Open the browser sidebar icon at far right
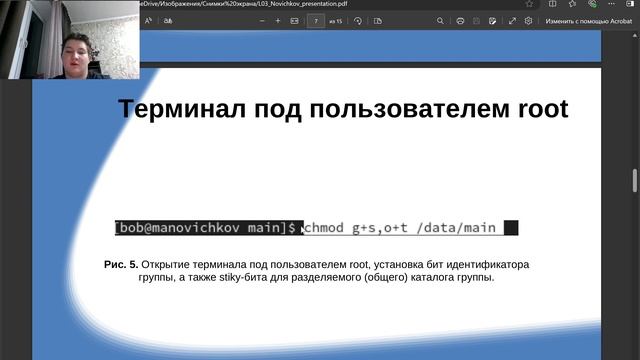The height and width of the screenshot is (360, 640). (630, 4)
